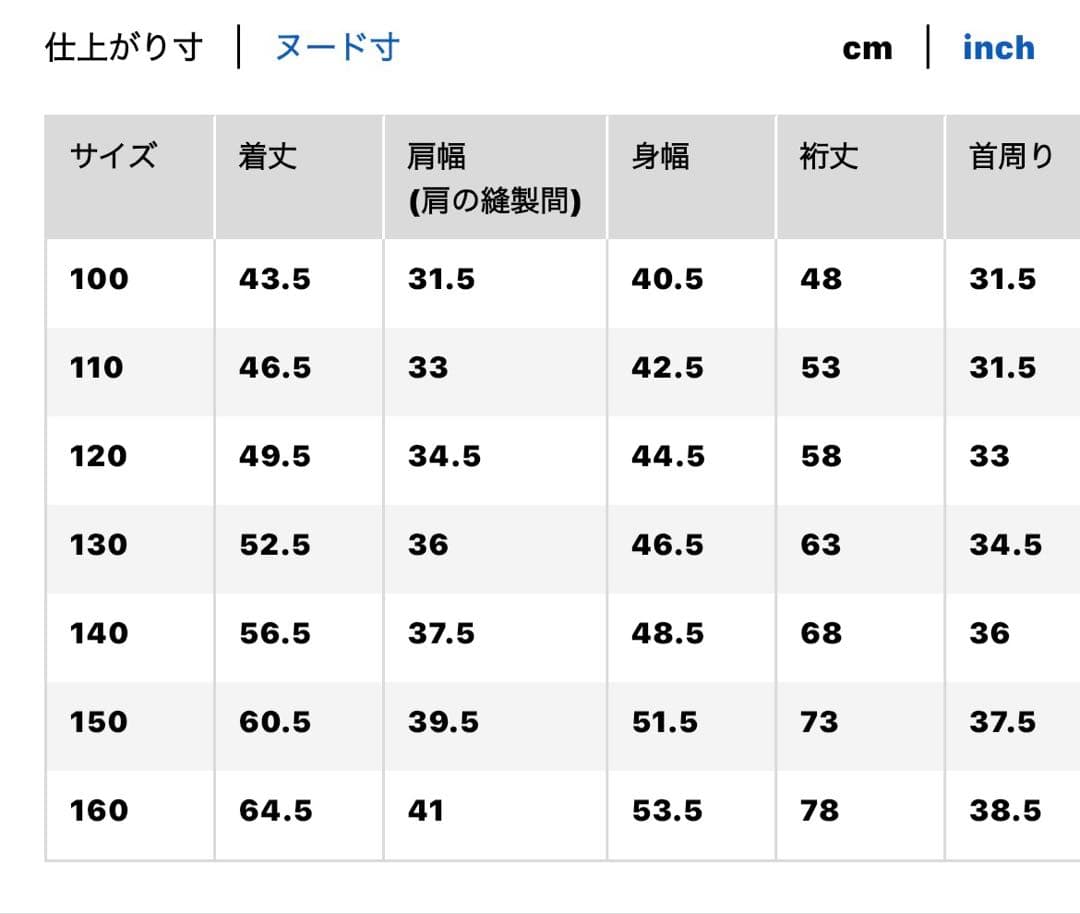The image size is (1080, 914).
Task: Click the サイズ column header
Action: [114, 156]
